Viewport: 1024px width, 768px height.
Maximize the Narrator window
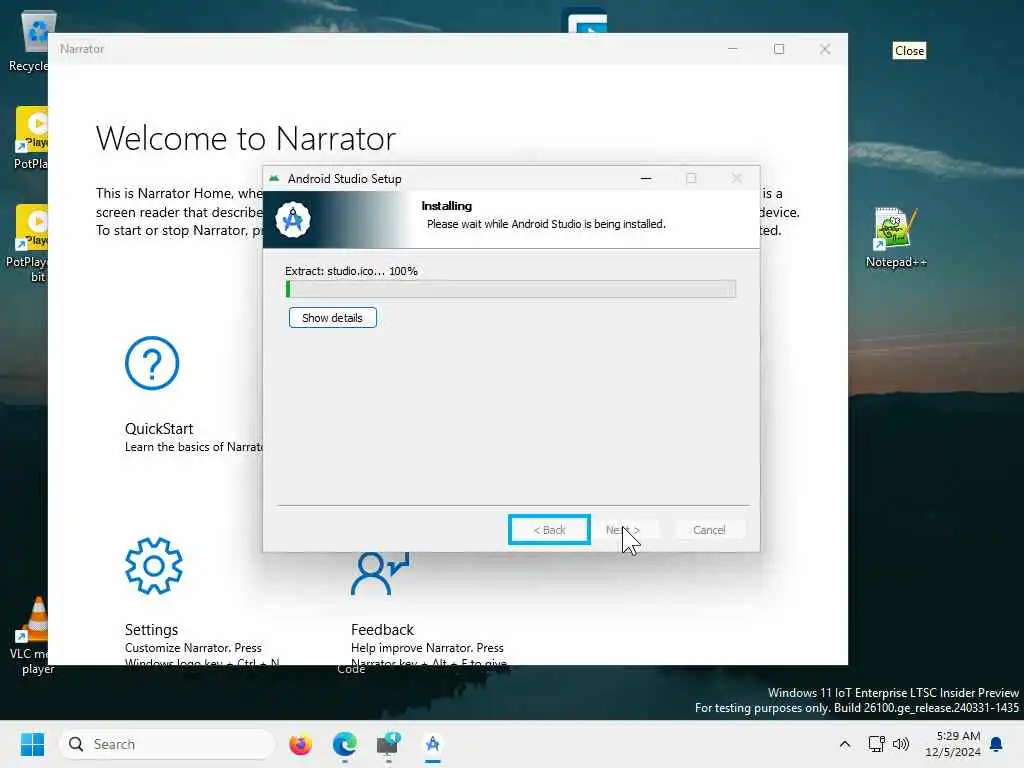tap(778, 49)
